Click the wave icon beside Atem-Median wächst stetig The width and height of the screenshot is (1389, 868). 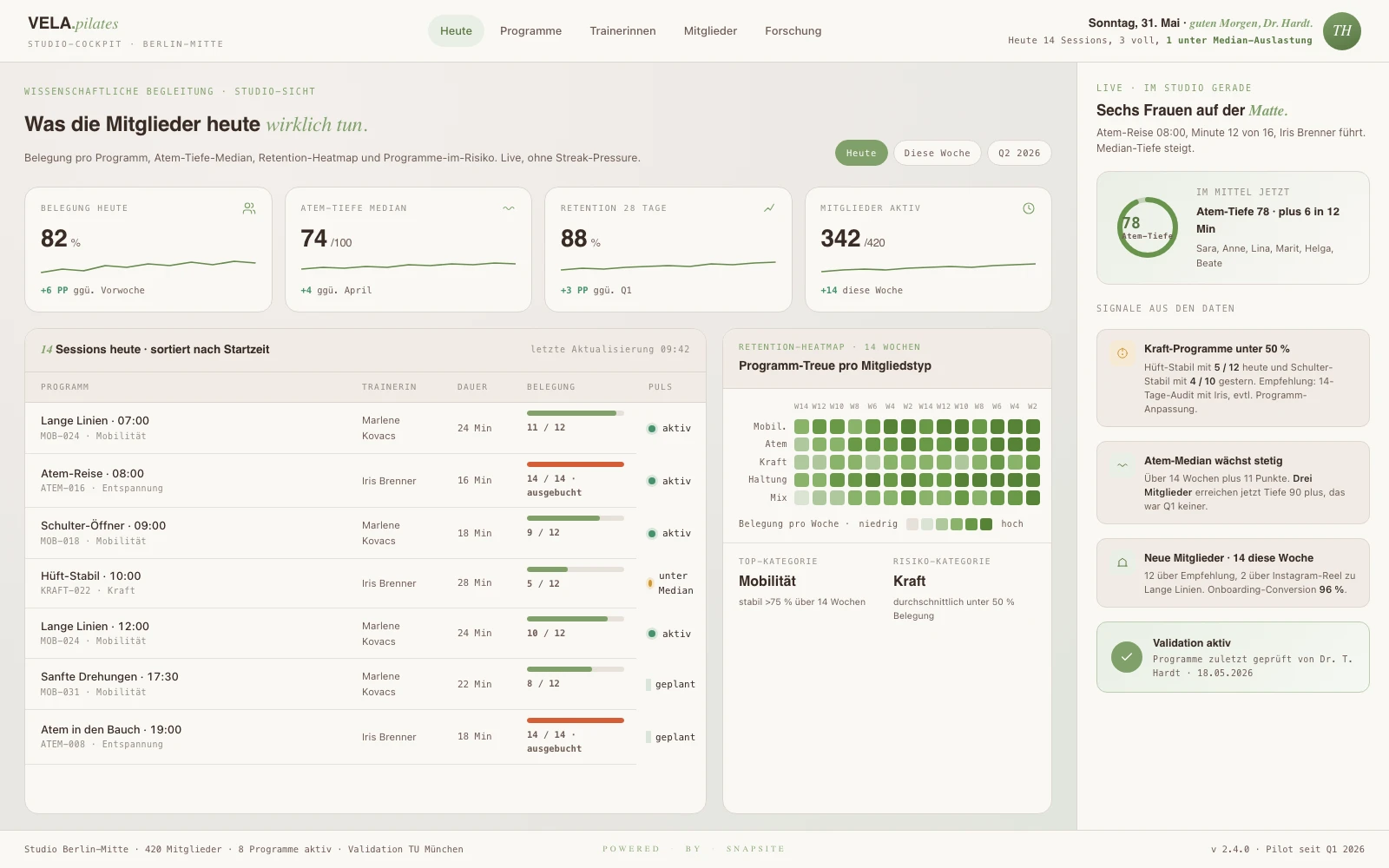tap(1122, 465)
